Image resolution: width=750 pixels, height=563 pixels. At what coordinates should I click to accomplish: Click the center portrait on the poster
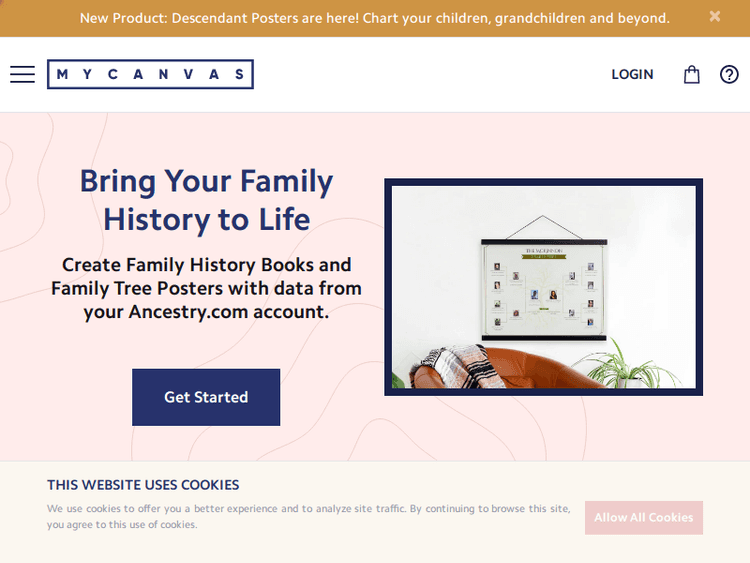click(553, 296)
